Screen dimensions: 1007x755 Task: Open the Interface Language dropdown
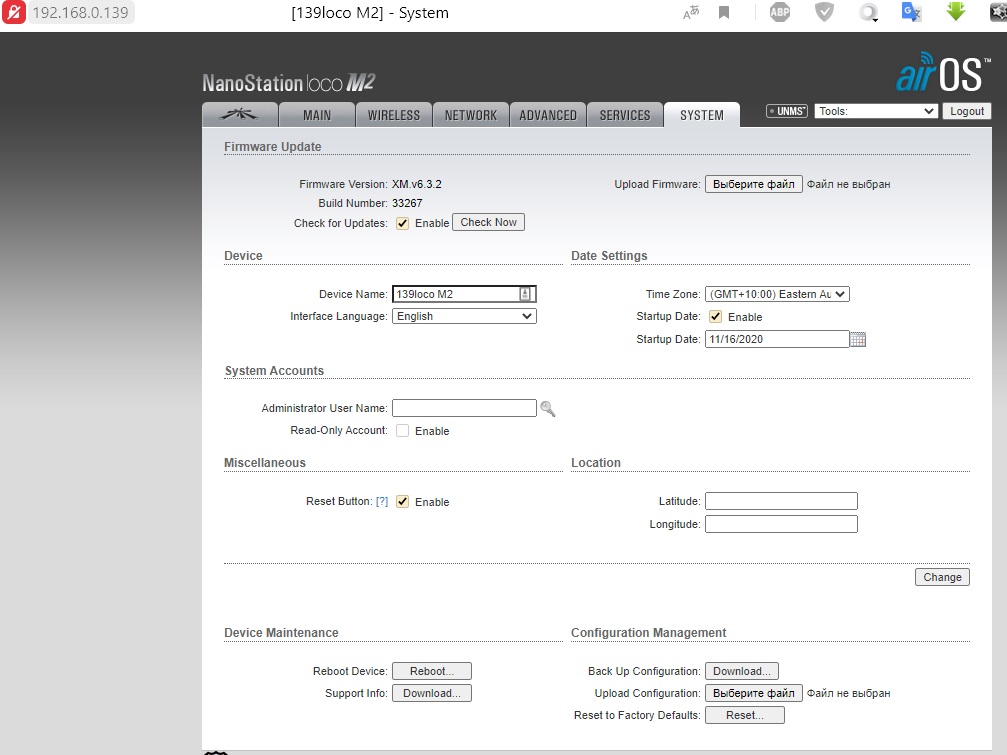coord(464,316)
